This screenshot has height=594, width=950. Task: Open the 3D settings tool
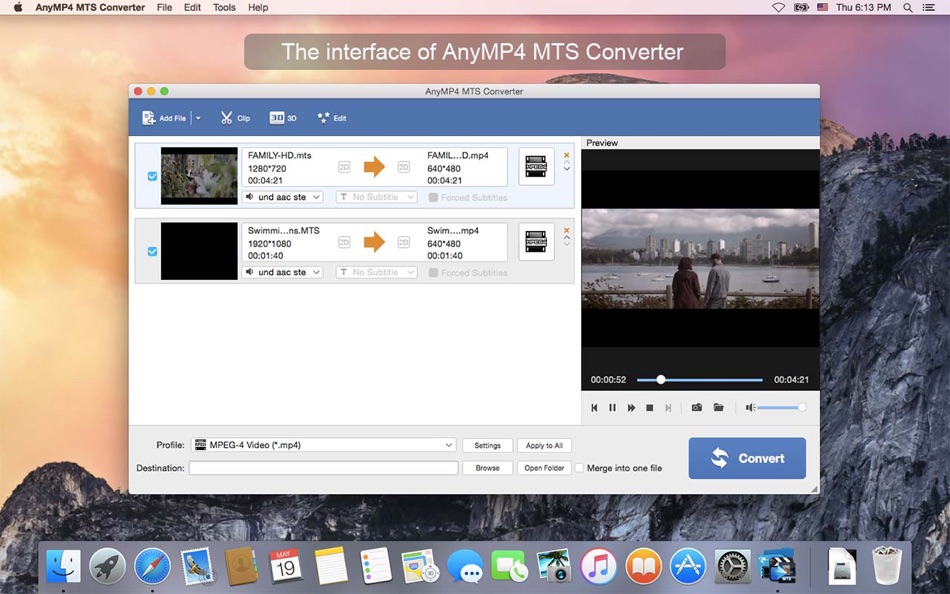(x=281, y=117)
